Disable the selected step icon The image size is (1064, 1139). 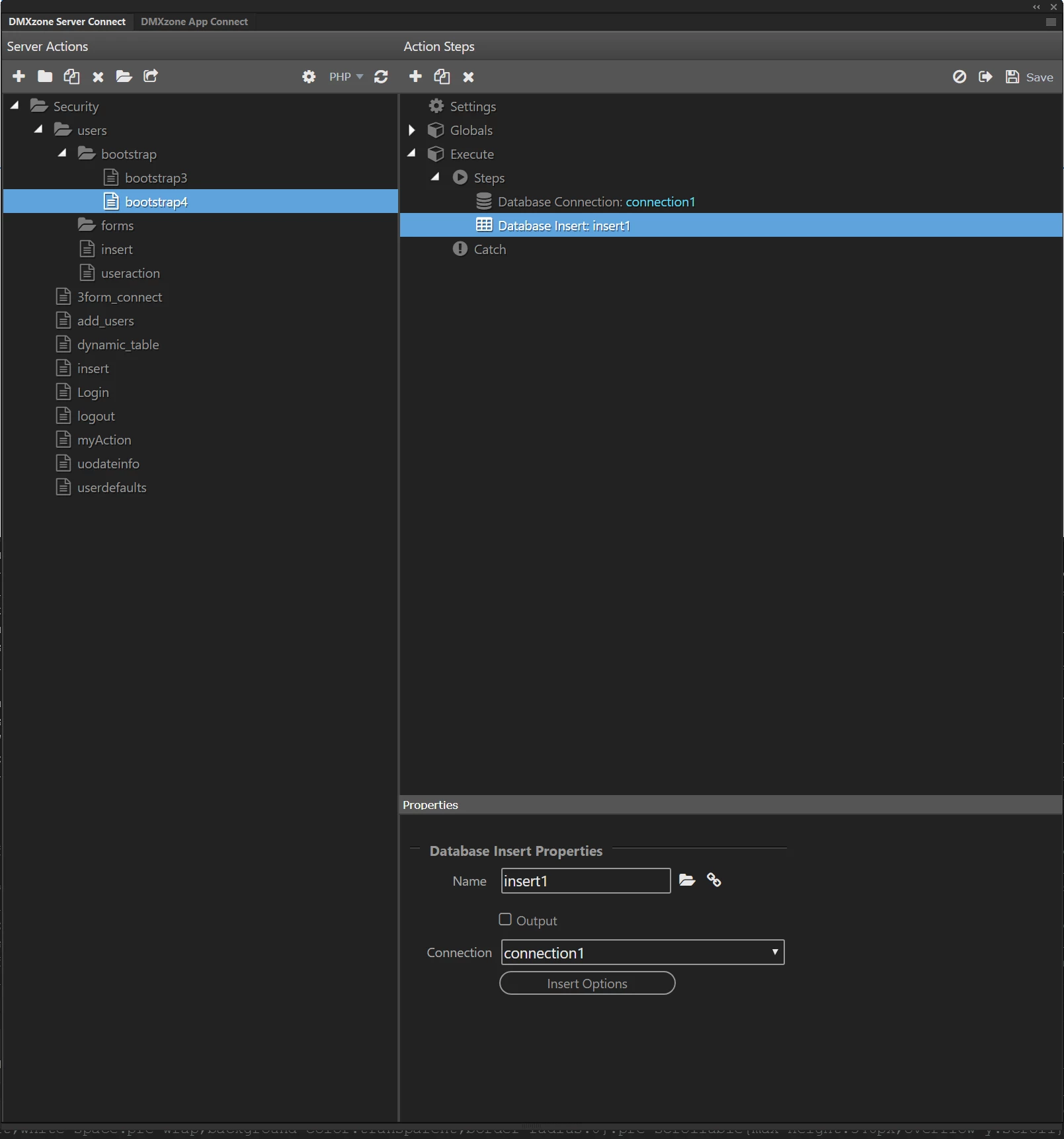(x=960, y=77)
